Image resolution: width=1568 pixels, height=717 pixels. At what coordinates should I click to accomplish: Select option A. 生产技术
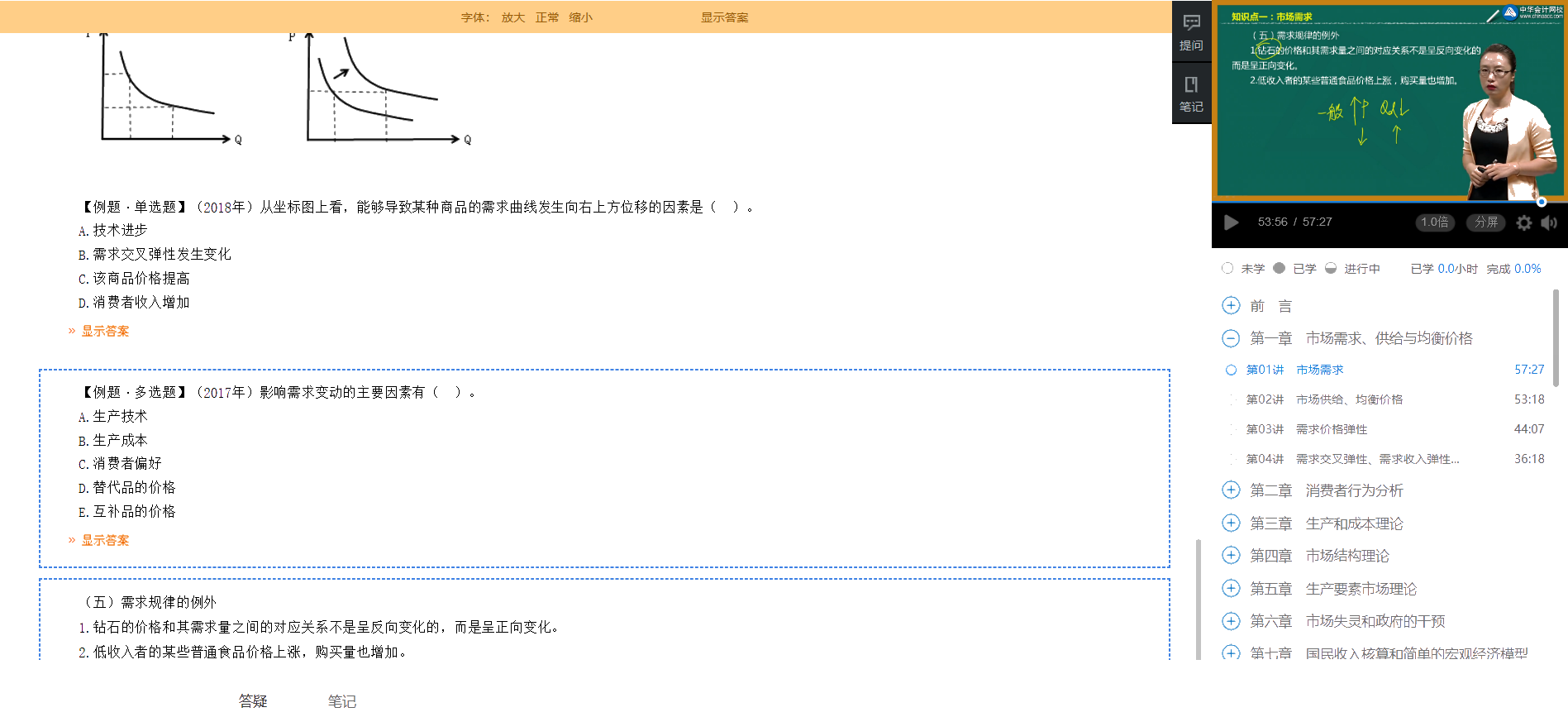[x=113, y=416]
